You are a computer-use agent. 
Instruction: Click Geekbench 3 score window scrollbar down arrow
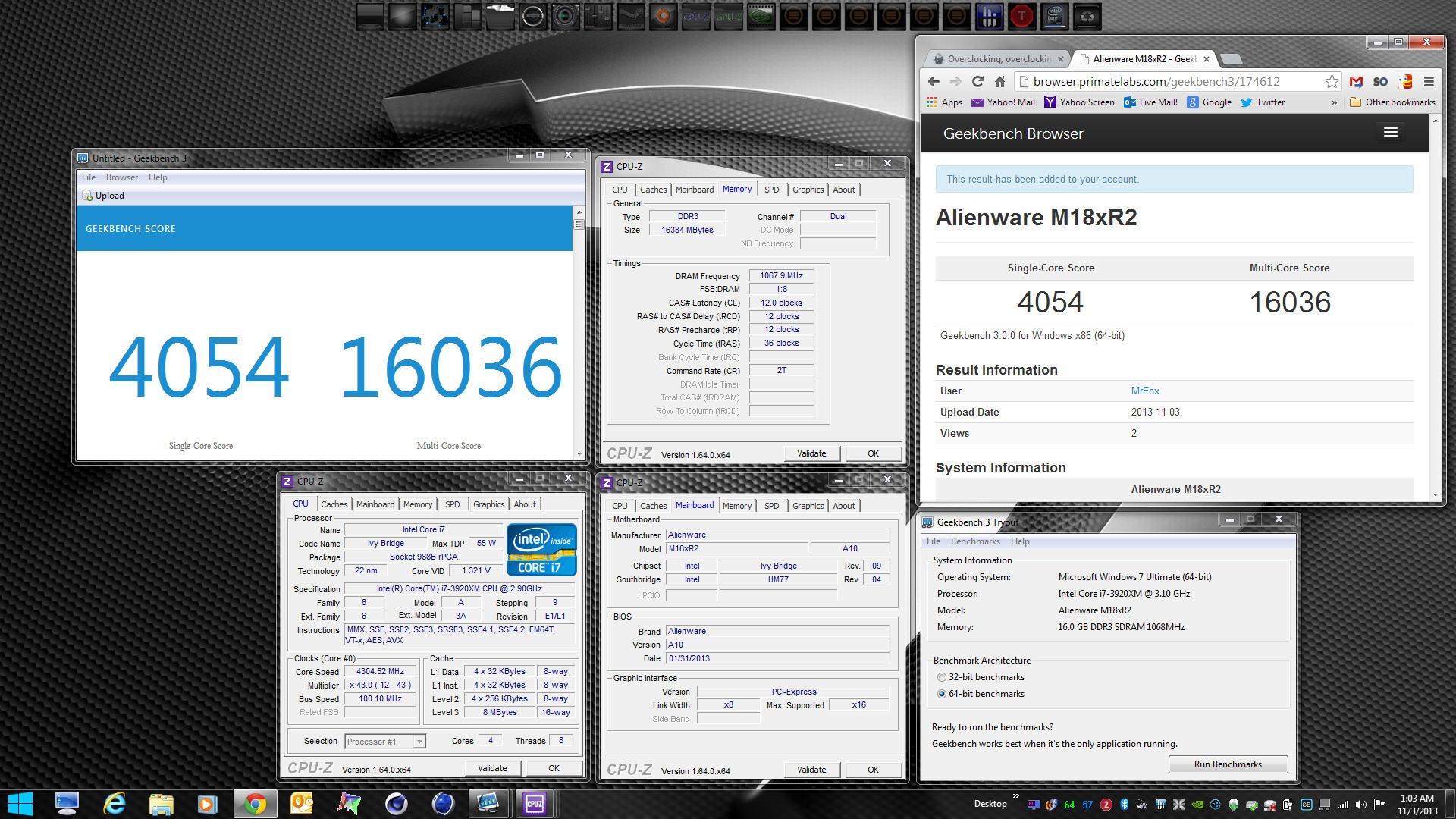[x=579, y=454]
